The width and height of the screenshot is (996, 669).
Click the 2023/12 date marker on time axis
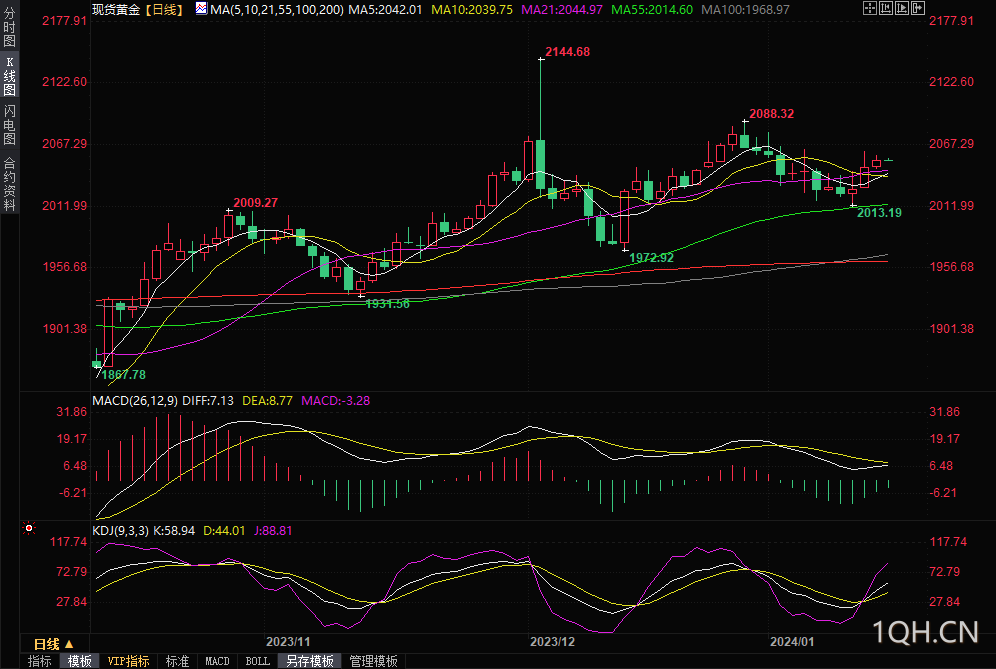click(552, 642)
